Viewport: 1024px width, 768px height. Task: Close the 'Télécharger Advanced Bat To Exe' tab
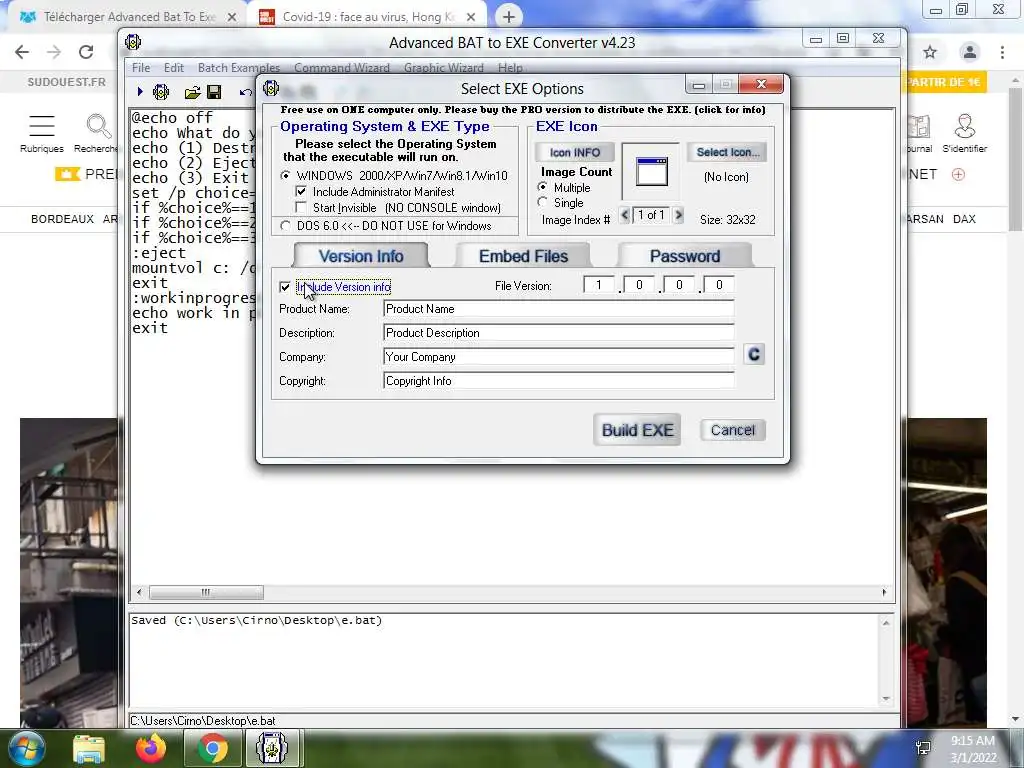click(232, 17)
